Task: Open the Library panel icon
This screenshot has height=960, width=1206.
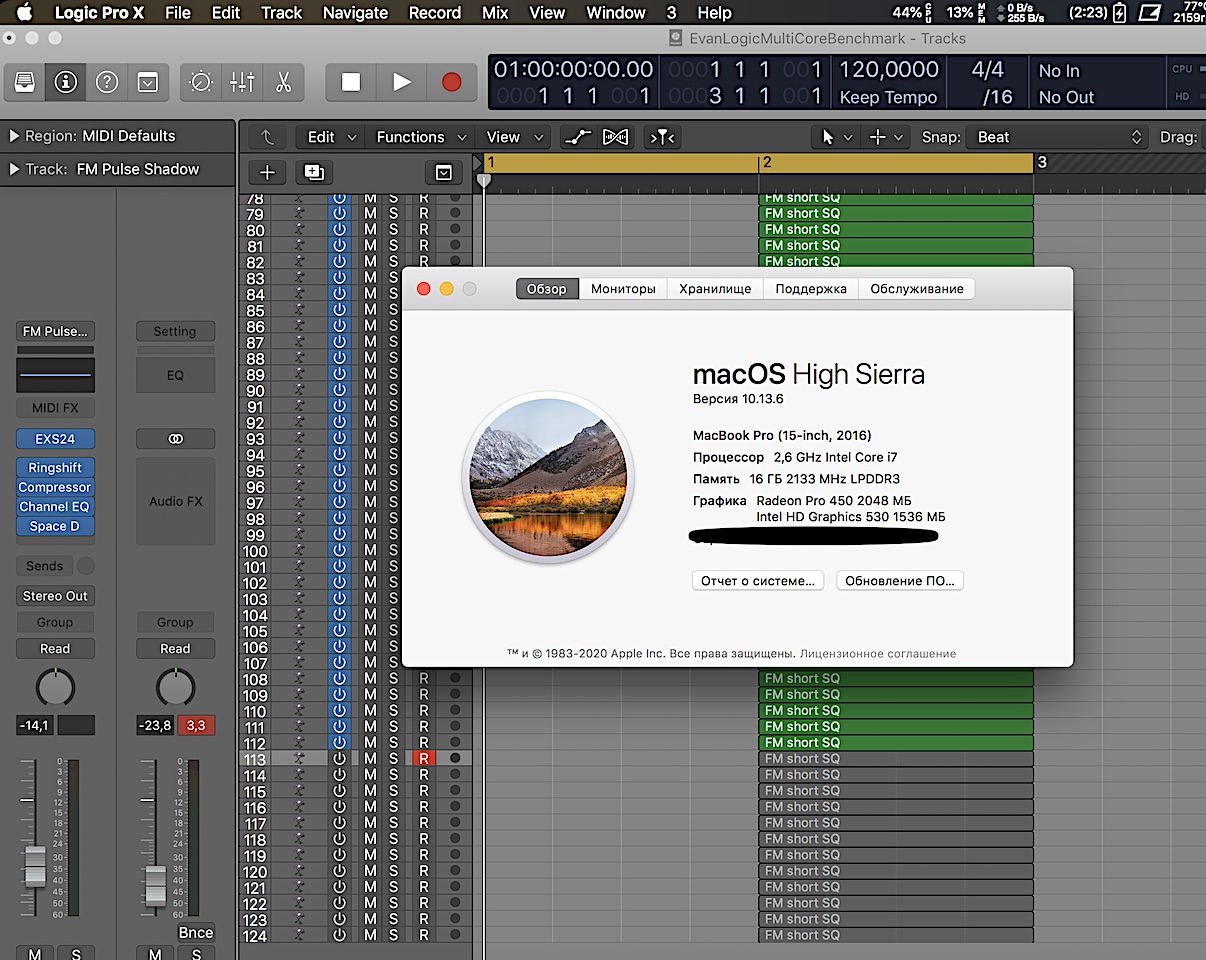Action: [x=25, y=82]
